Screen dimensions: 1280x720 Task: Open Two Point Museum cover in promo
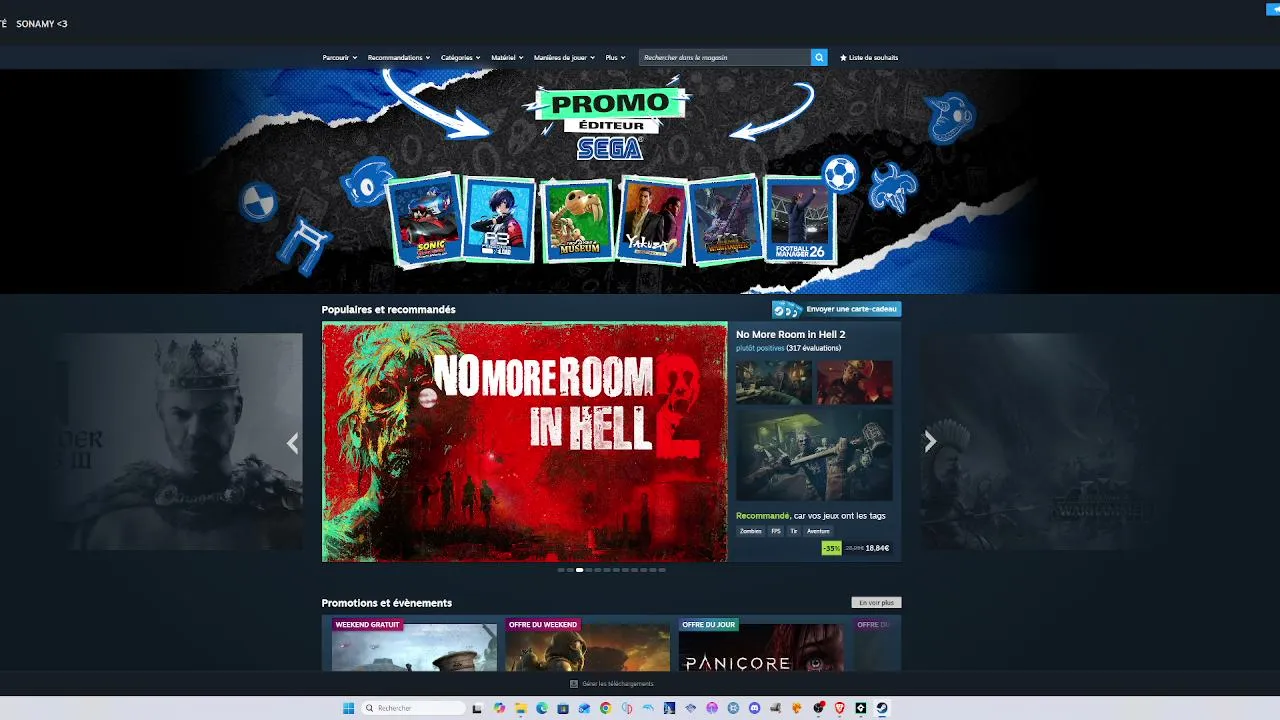tap(577, 220)
